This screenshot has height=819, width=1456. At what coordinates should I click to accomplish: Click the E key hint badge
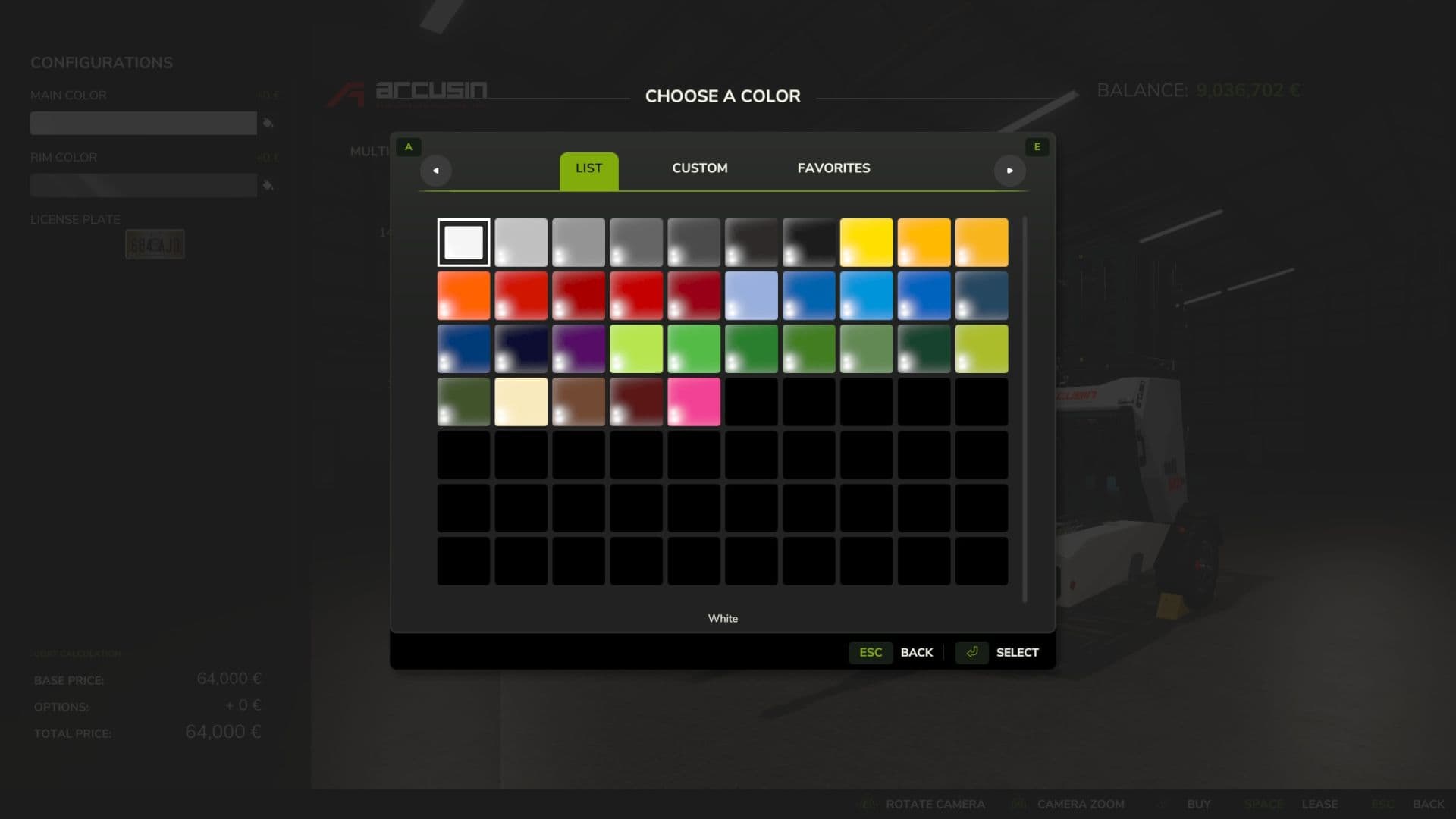pyautogui.click(x=1037, y=147)
